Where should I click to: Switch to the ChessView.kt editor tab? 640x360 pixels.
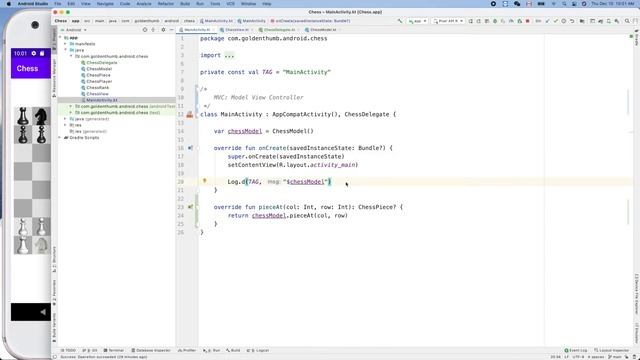click(x=236, y=30)
